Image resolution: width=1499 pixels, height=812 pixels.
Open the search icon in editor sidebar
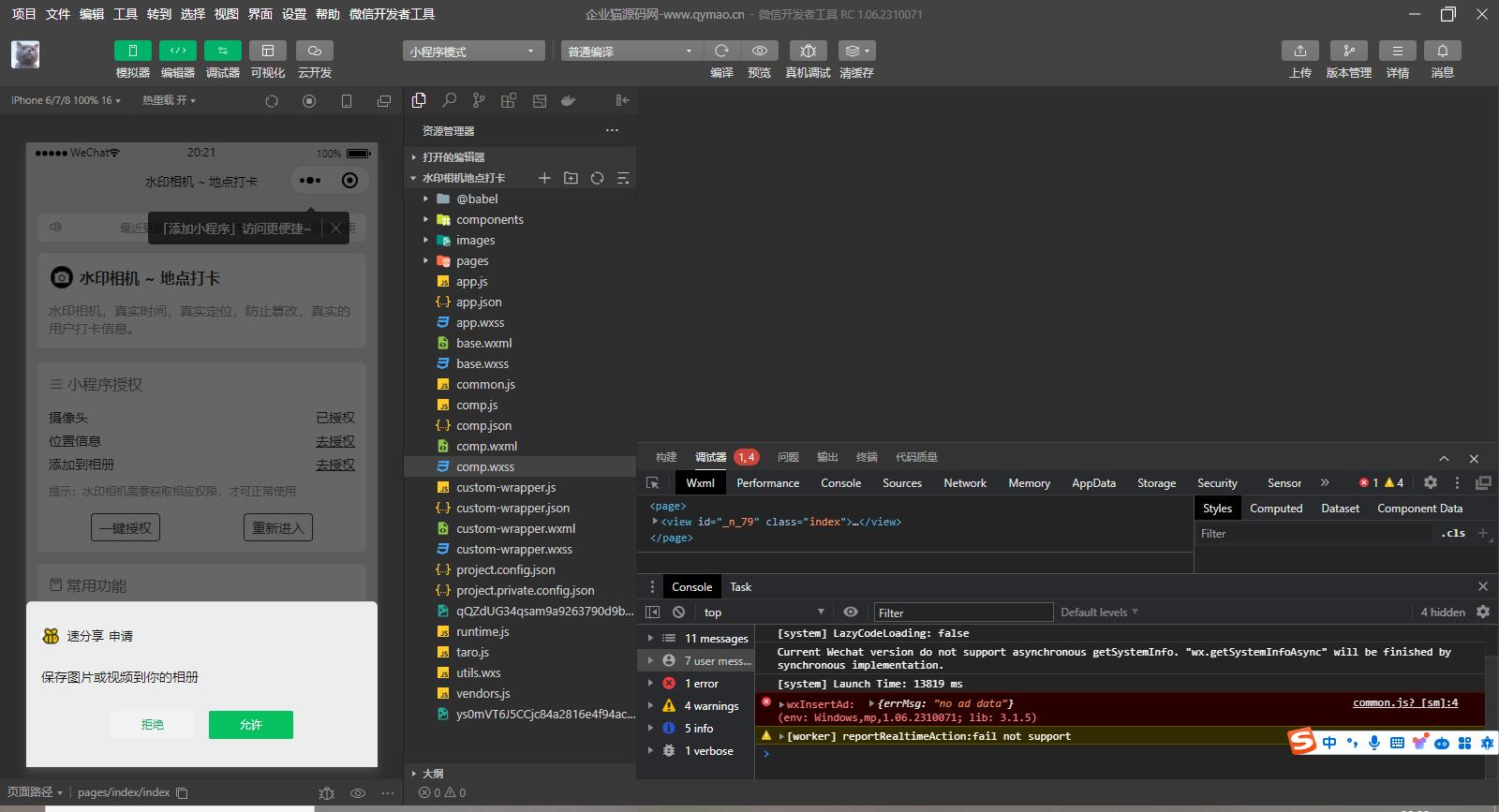(450, 100)
